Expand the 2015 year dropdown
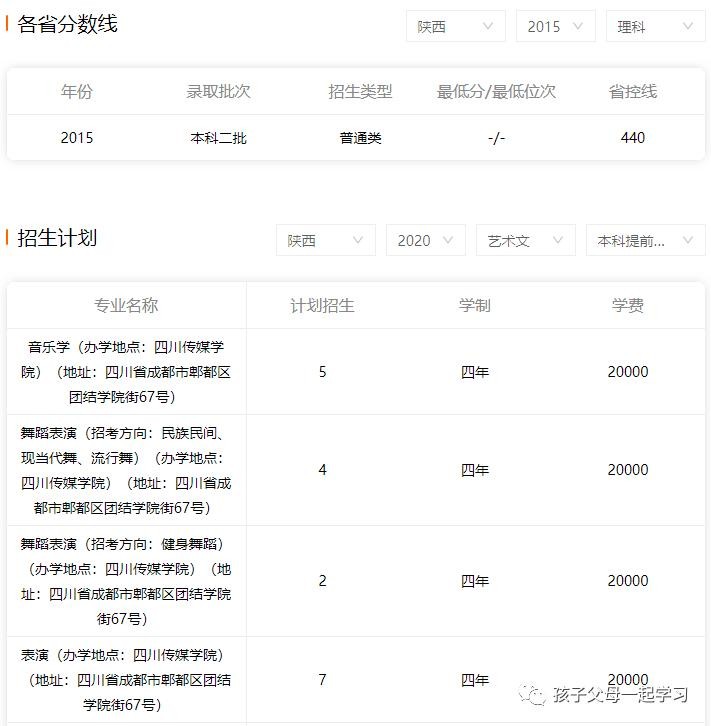 555,27
